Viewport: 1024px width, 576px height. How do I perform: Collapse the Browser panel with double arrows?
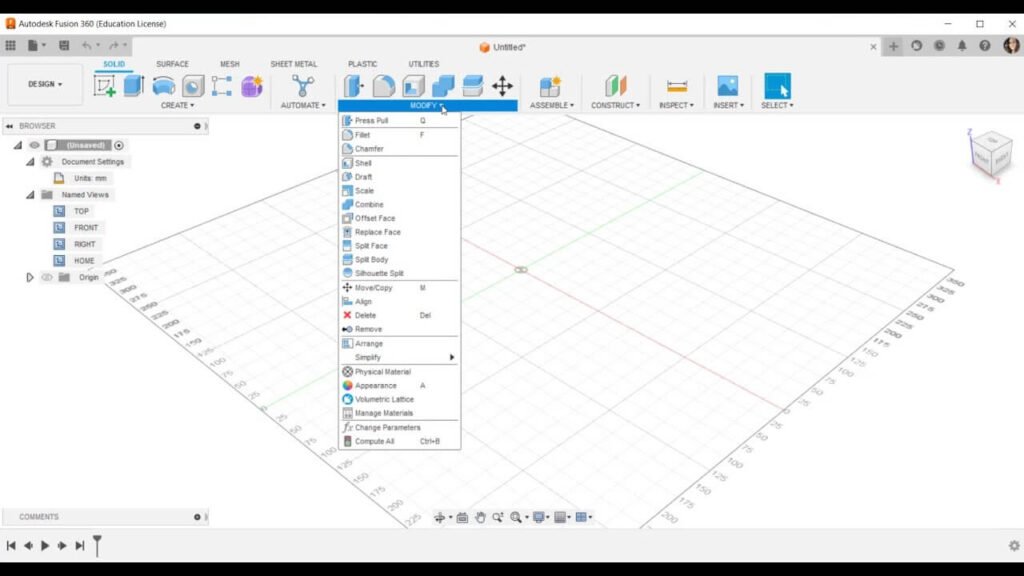[10, 126]
